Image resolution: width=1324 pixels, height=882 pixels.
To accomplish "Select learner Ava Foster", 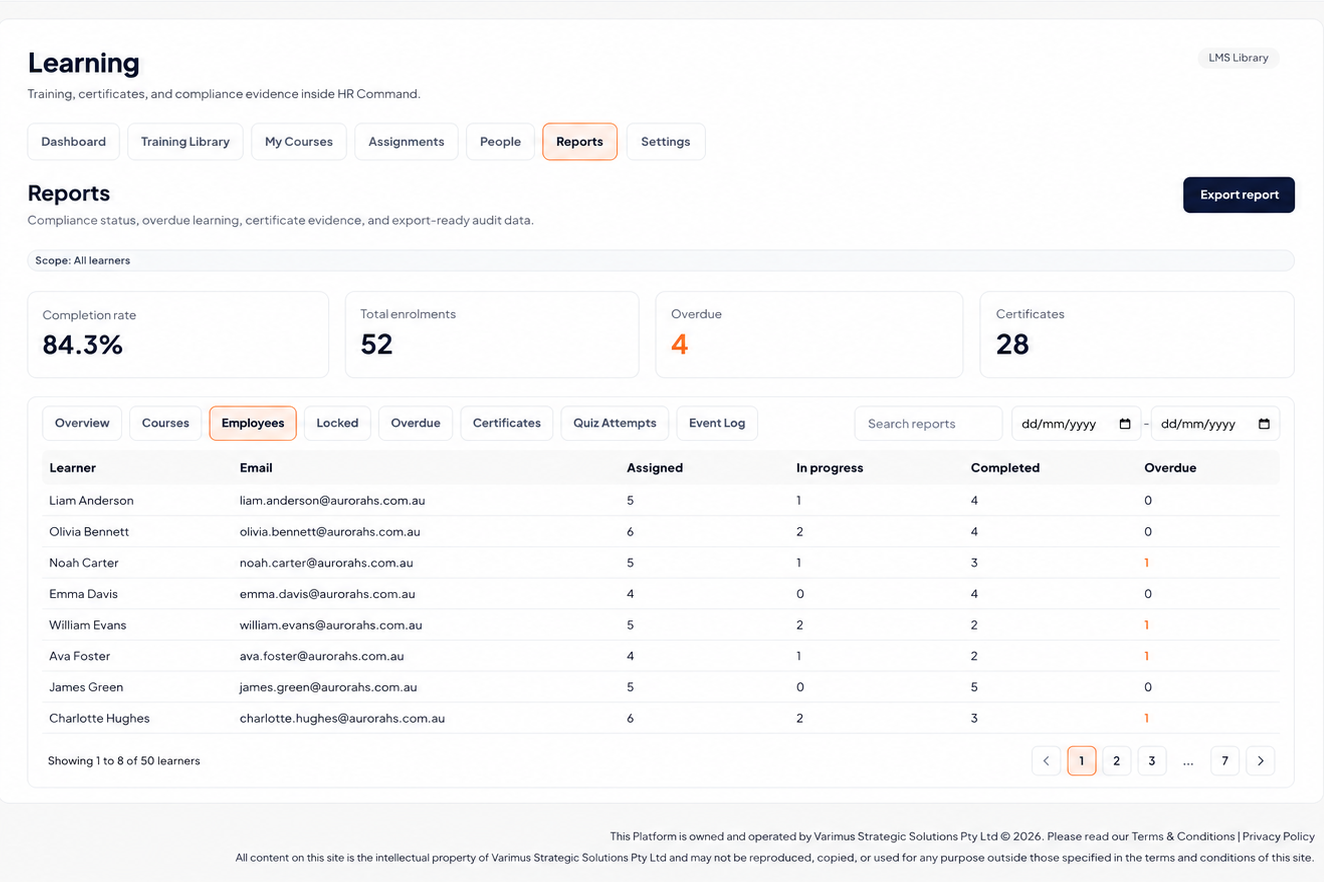I will coord(80,656).
